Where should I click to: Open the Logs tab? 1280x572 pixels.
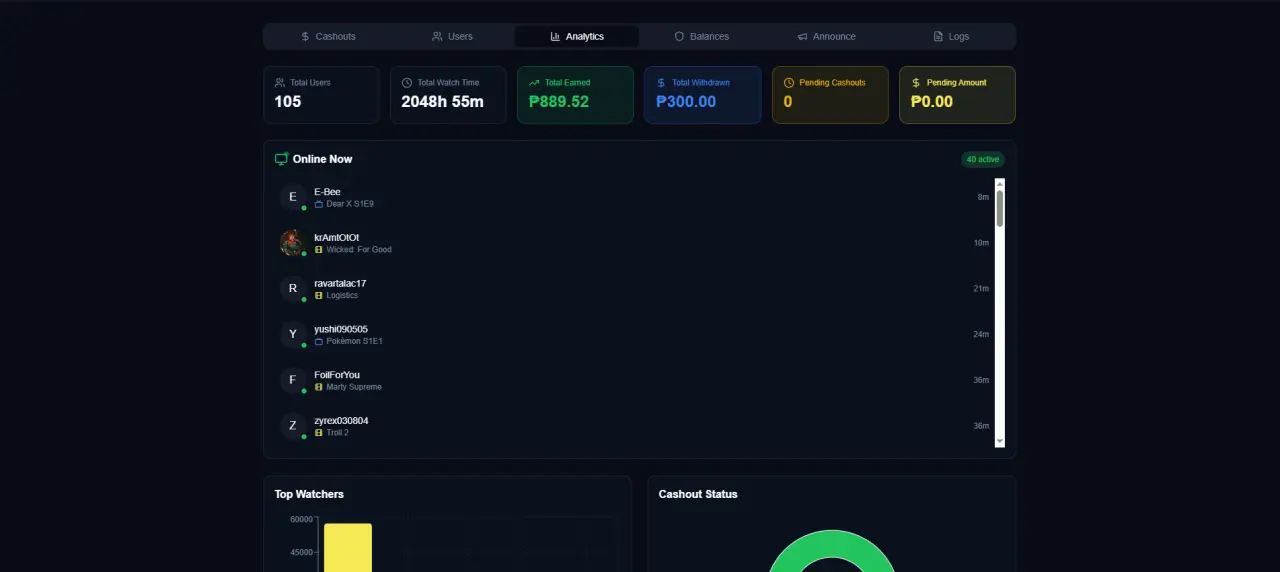951,36
